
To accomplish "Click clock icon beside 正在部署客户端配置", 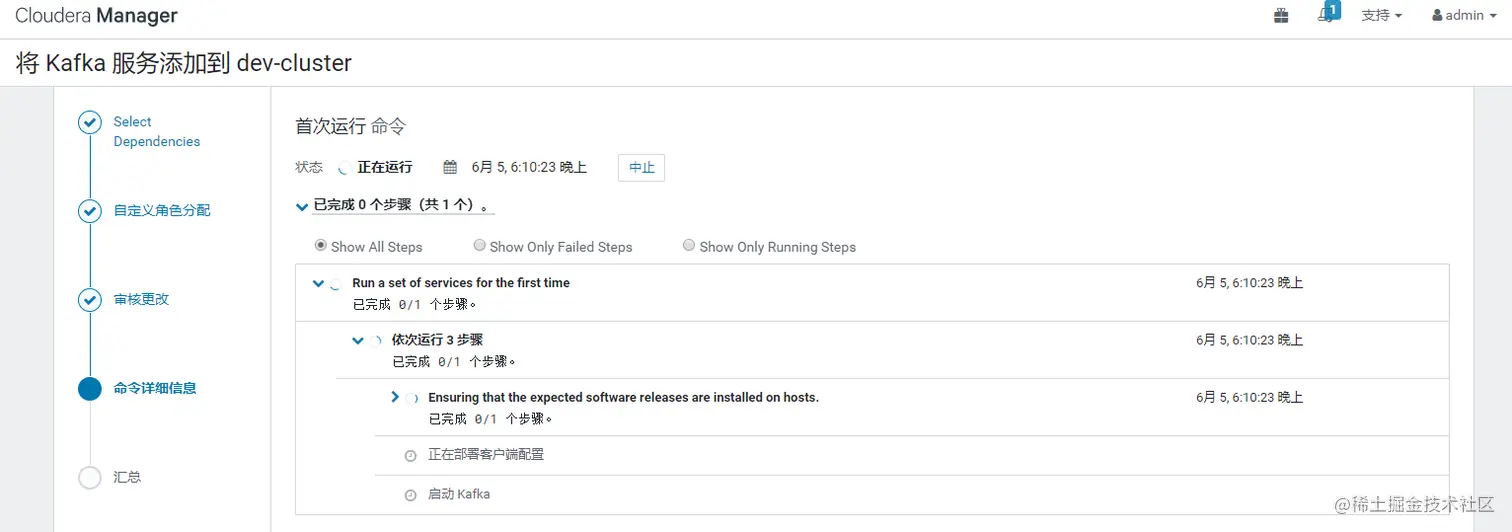I will pyautogui.click(x=410, y=456).
